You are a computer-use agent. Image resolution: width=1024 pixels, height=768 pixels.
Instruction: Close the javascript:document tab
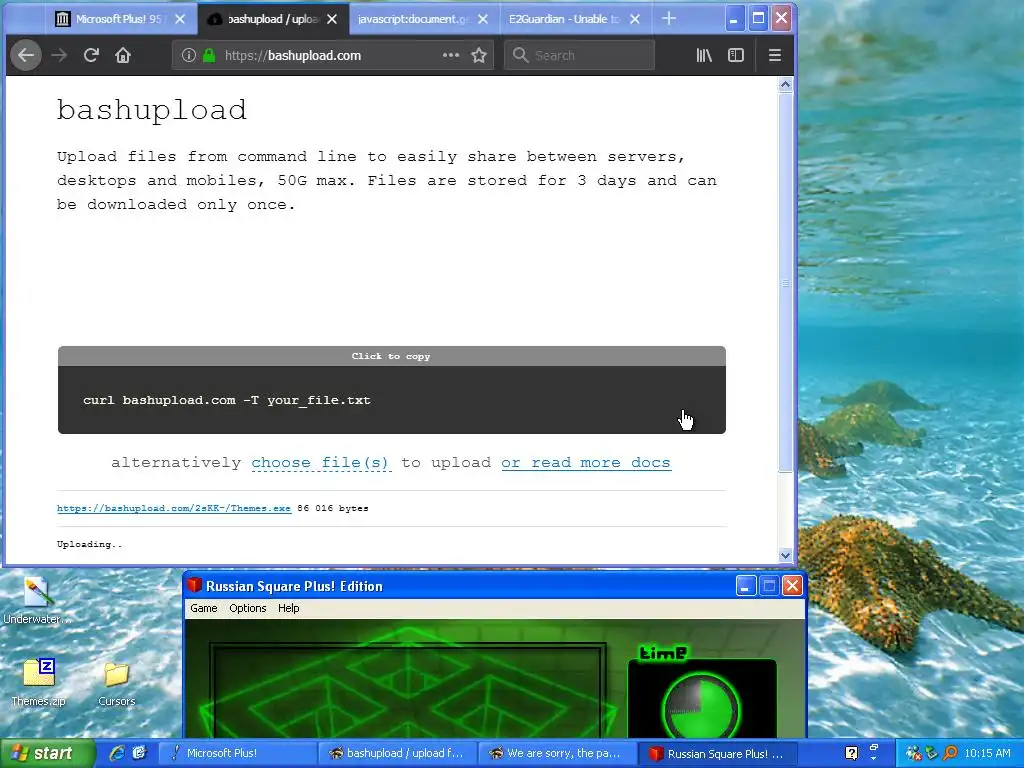point(483,19)
